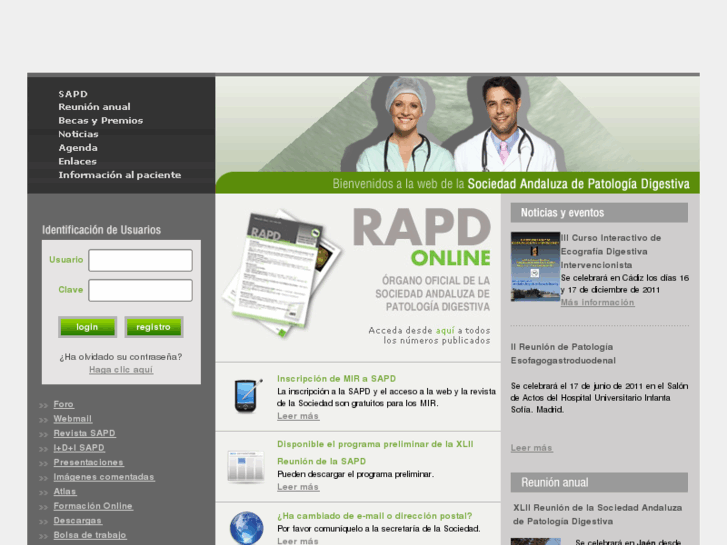Open the SAPD menu item

[x=73, y=94]
